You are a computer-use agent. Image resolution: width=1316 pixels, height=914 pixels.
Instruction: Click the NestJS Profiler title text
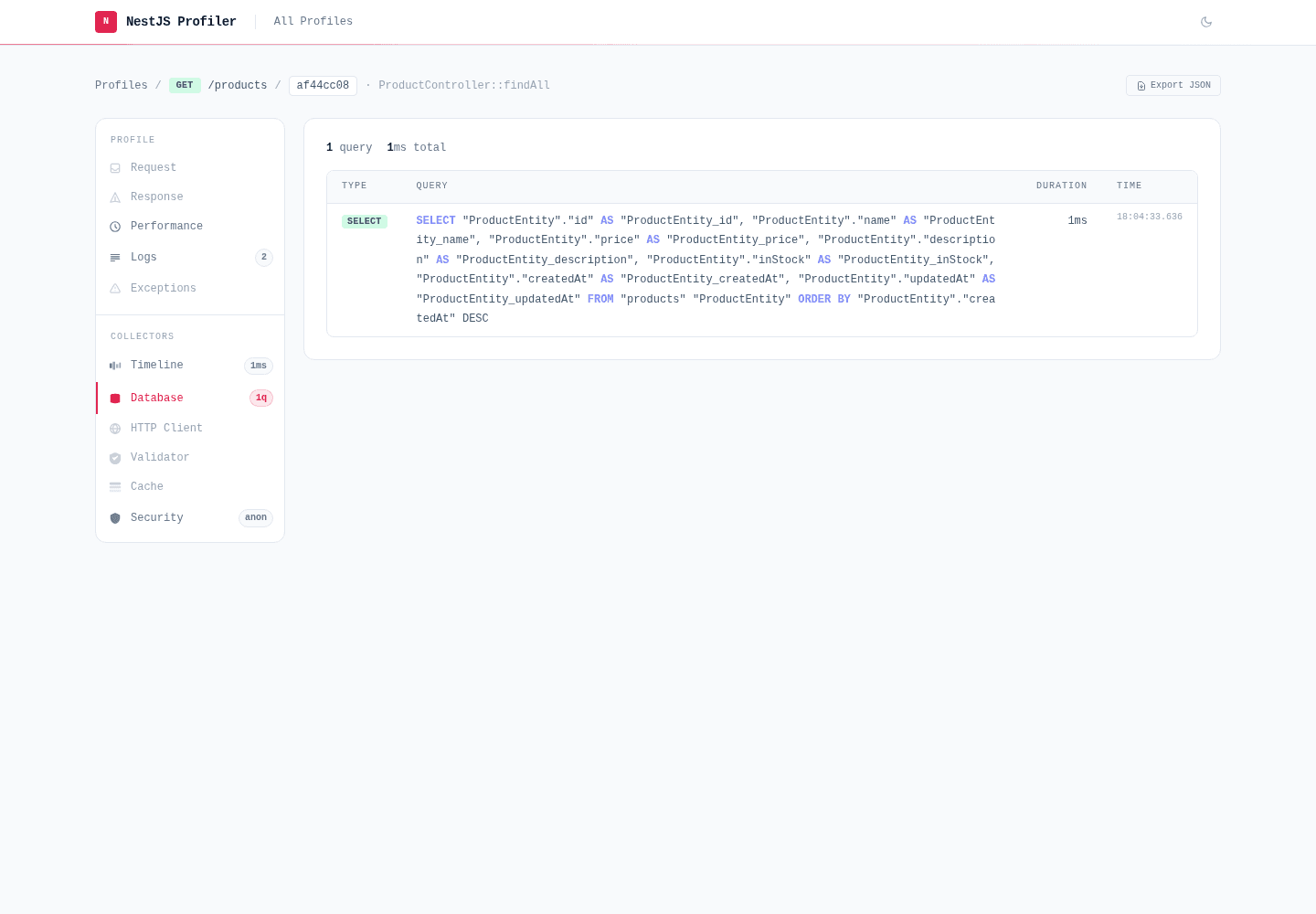(181, 21)
